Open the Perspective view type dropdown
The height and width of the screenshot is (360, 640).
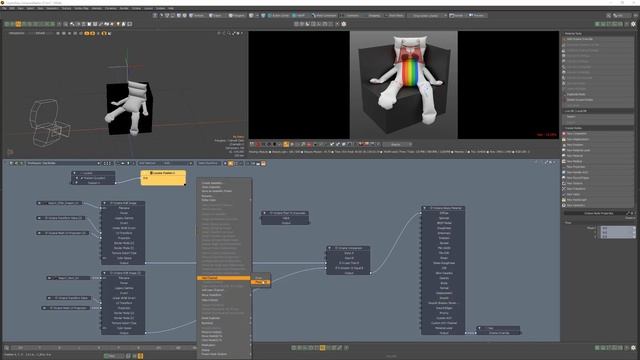(16, 33)
